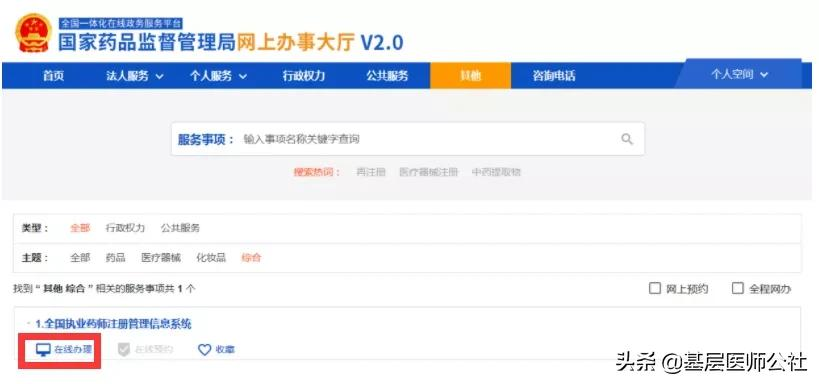Image resolution: width=819 pixels, height=384 pixels.
Task: Filter theme by 药品
Action: click(x=115, y=258)
